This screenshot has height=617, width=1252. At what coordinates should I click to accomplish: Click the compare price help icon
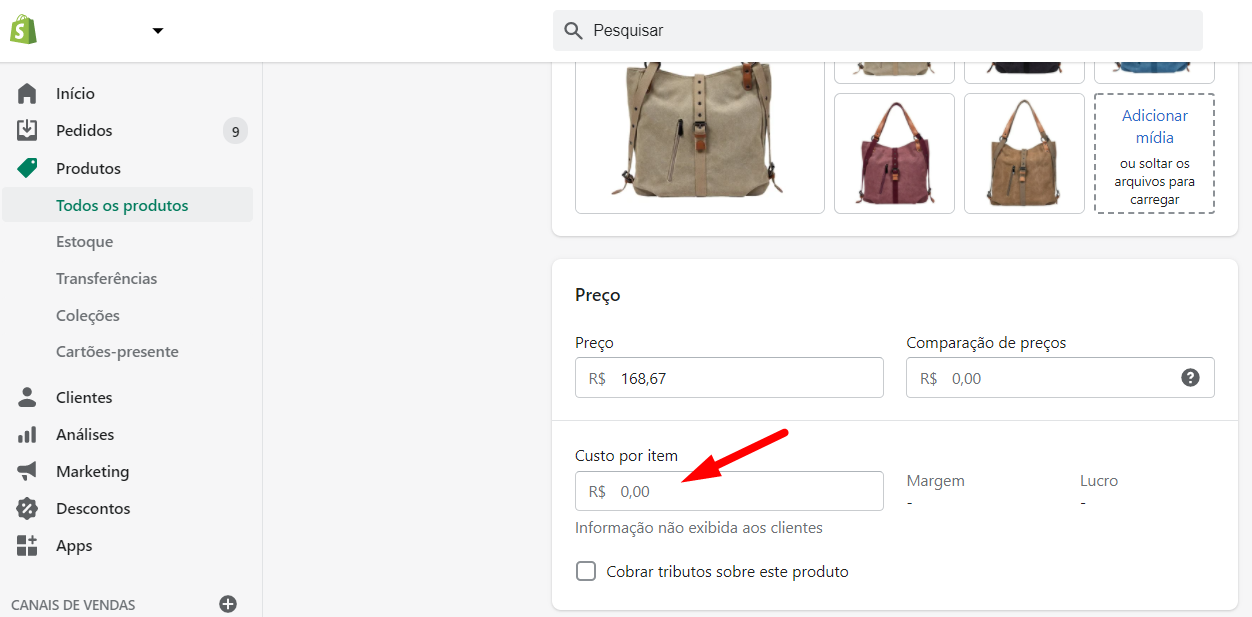(1190, 378)
